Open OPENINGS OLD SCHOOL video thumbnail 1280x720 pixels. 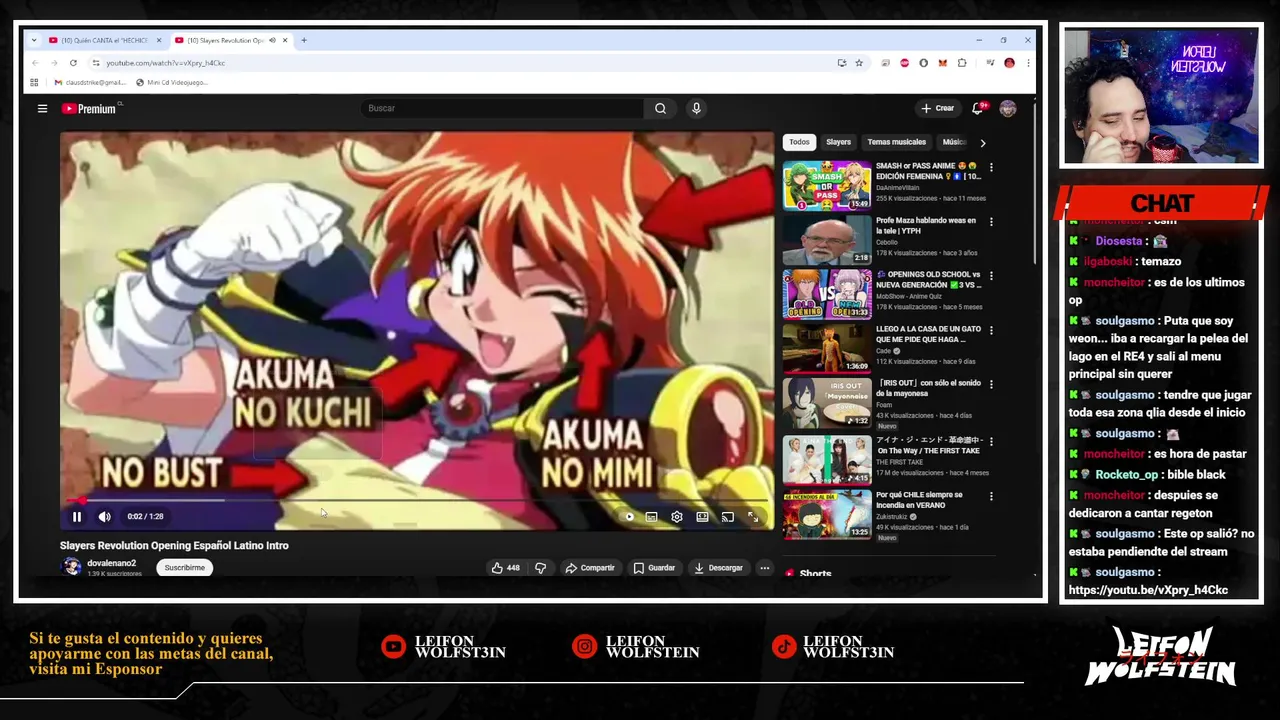[x=827, y=294]
